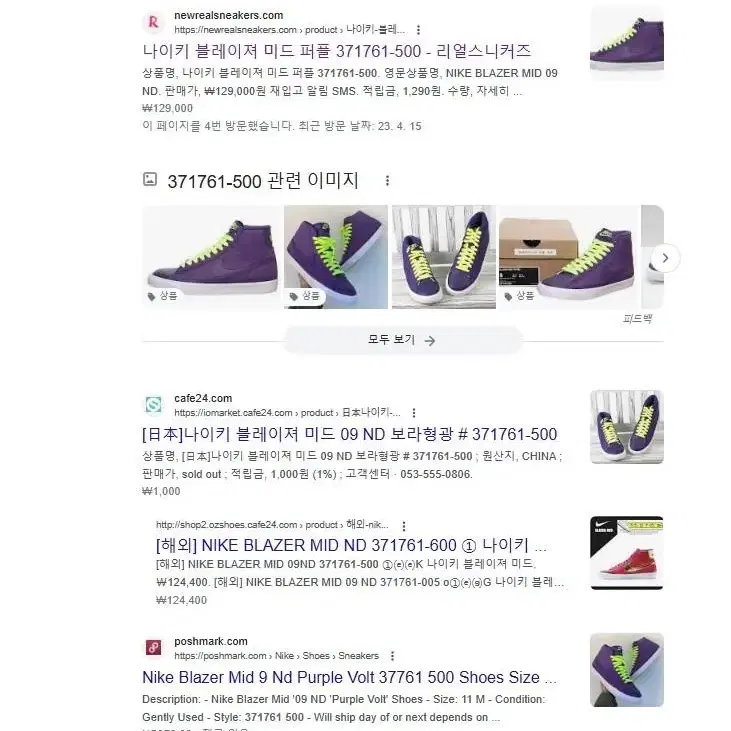Open three-dot menu for newrealsneakers.com result
The image size is (731, 731).
[x=418, y=30]
